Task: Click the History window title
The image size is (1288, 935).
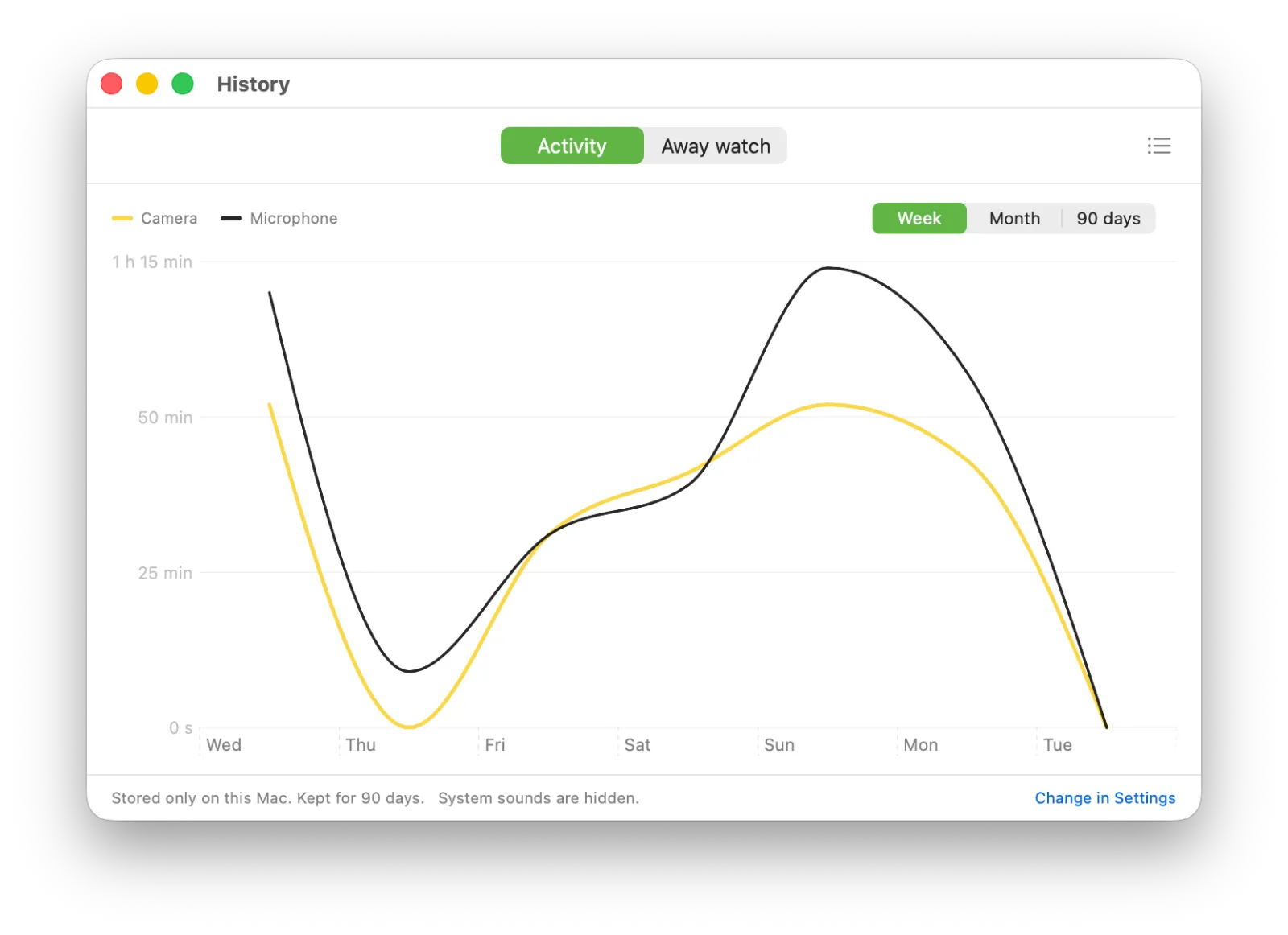Action: 254,84
